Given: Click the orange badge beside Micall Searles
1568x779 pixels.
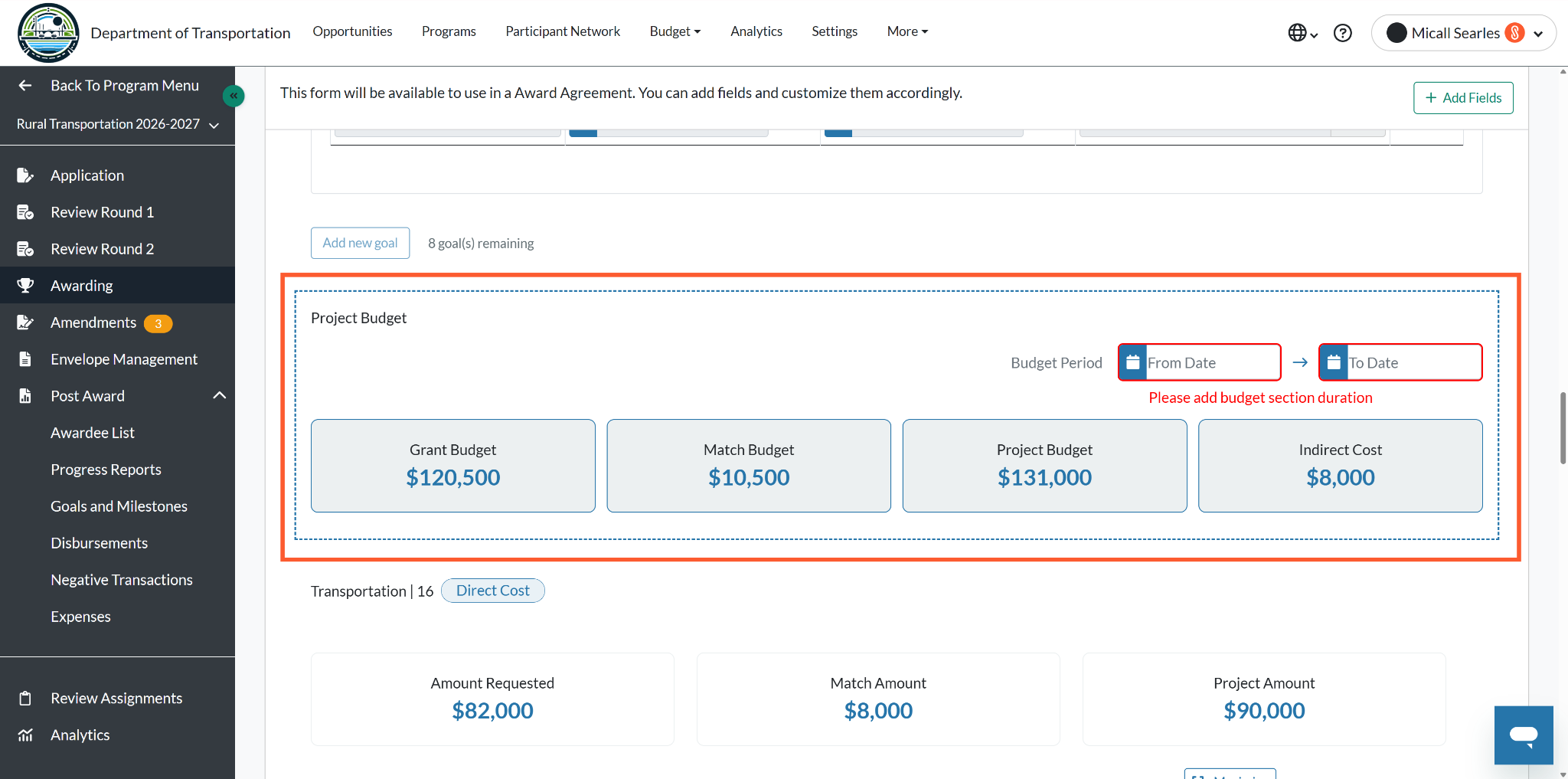Looking at the screenshot, I should click(x=1514, y=33).
